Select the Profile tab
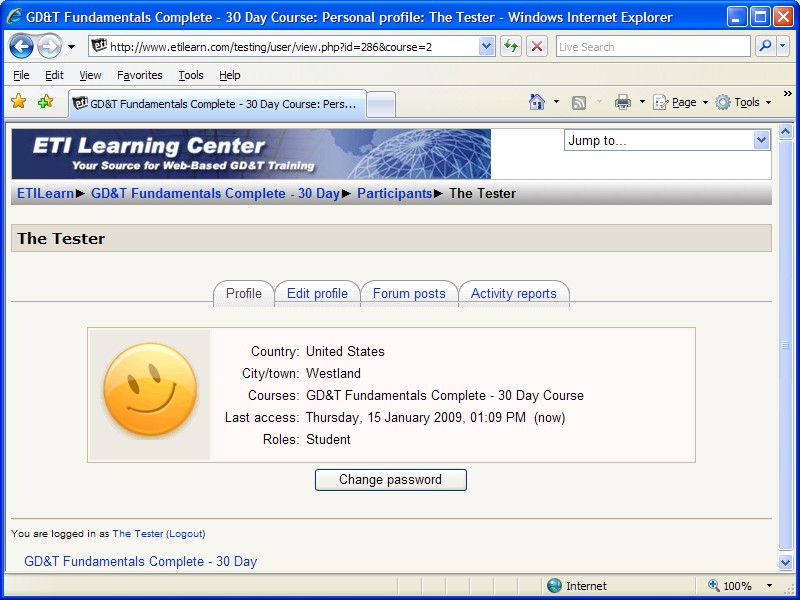 [x=243, y=294]
